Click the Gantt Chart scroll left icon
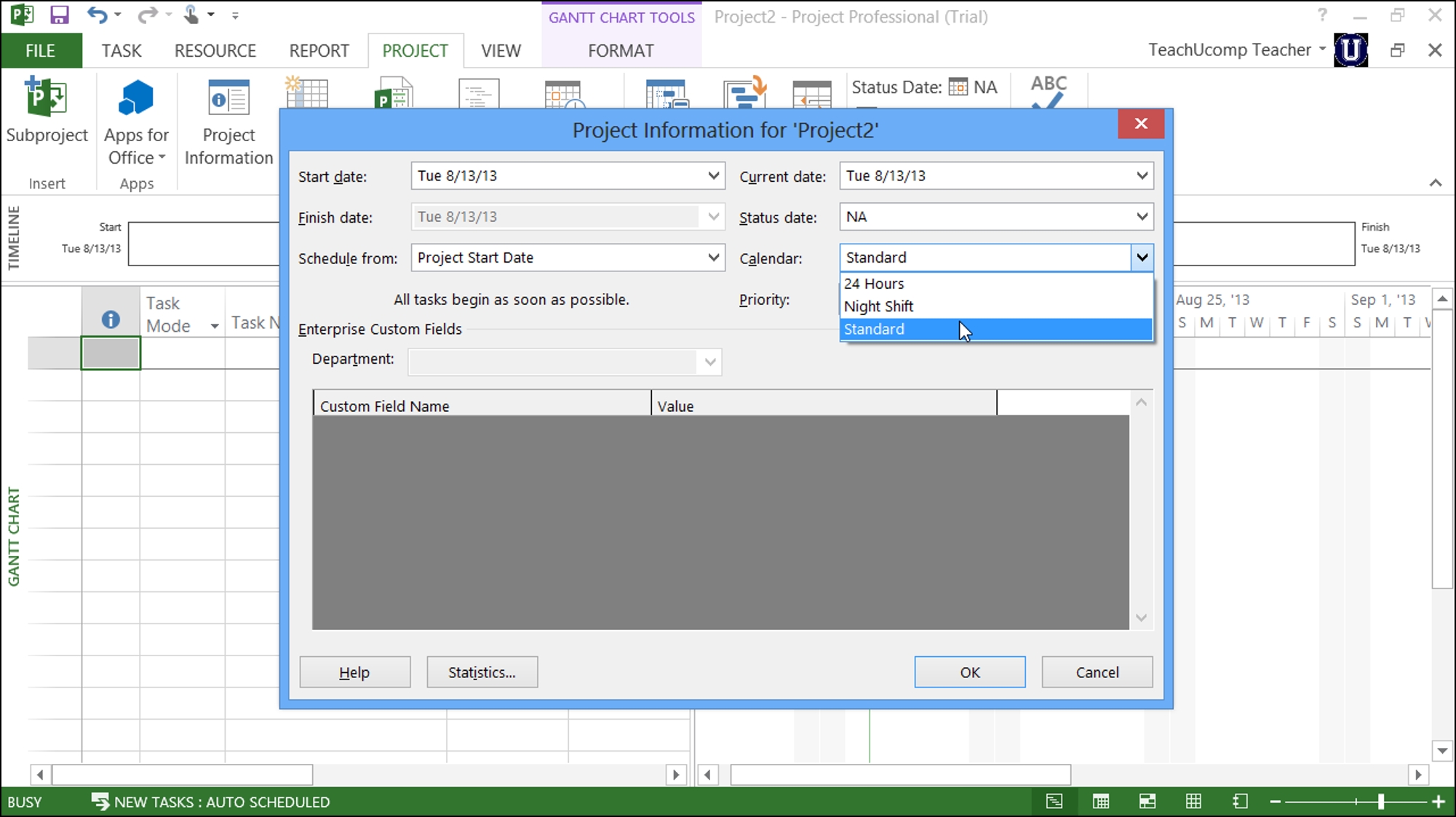The width and height of the screenshot is (1456, 817). tap(707, 775)
